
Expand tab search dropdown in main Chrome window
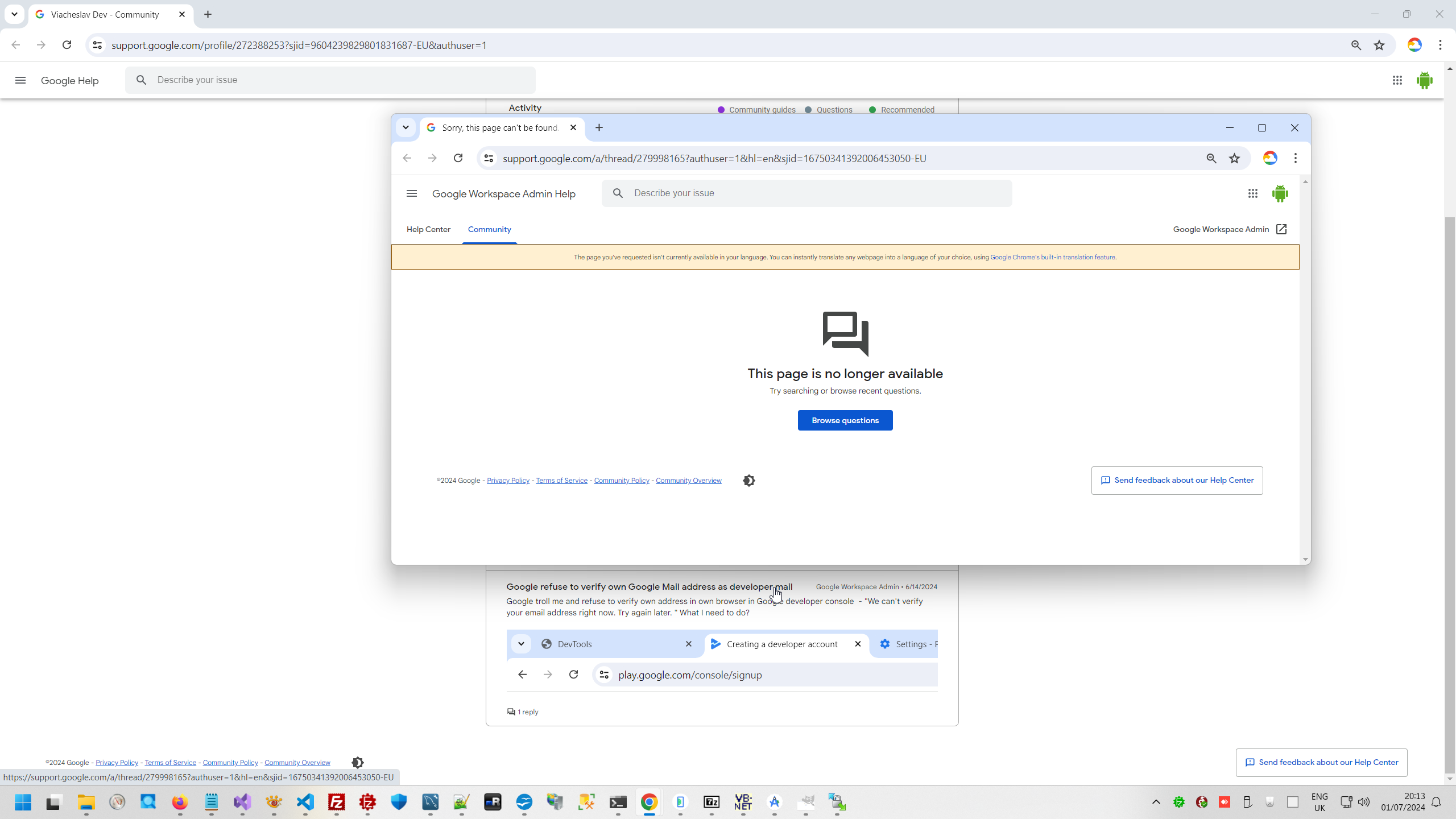(x=14, y=14)
